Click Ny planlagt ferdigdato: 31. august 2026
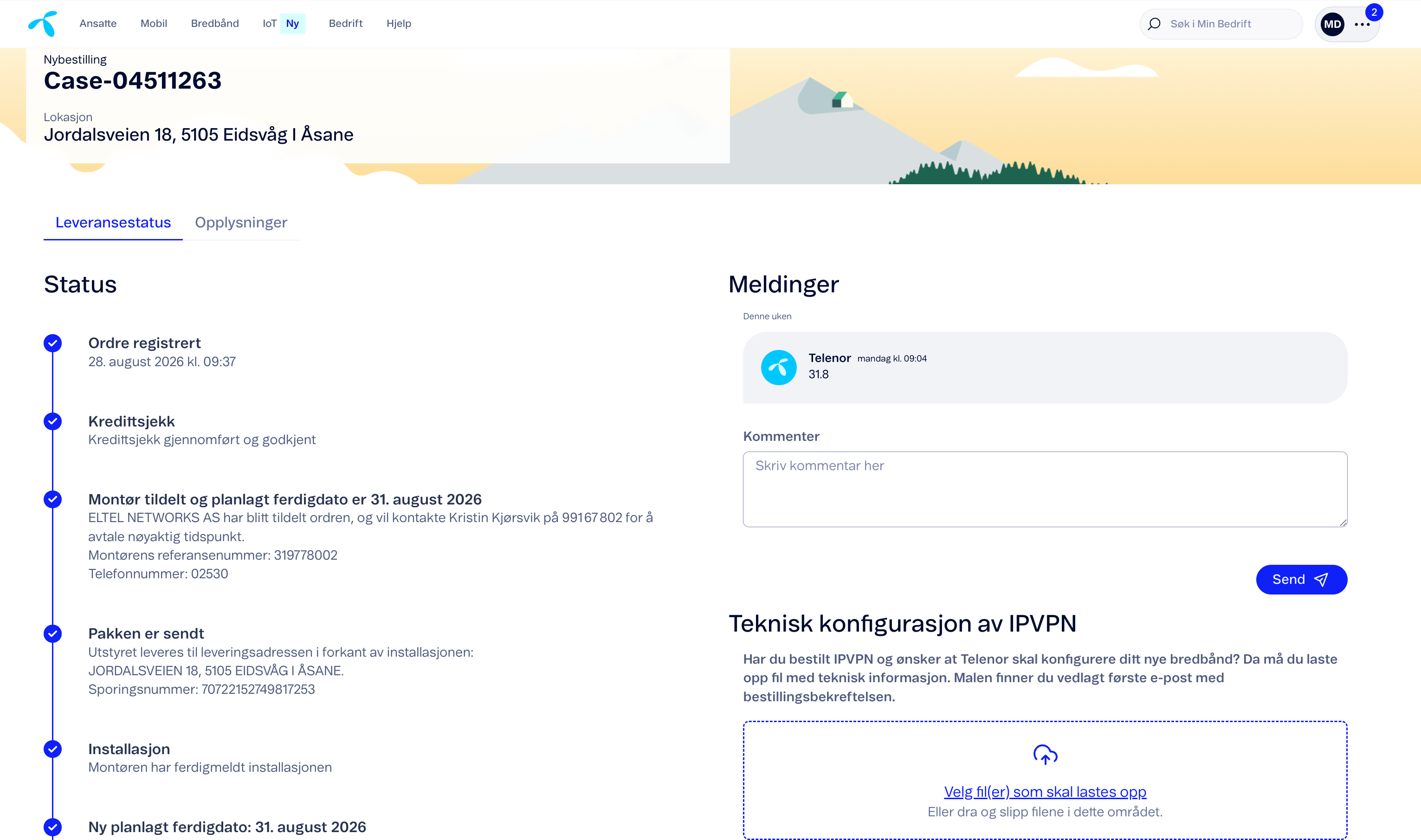Viewport: 1421px width, 840px height. [x=227, y=827]
